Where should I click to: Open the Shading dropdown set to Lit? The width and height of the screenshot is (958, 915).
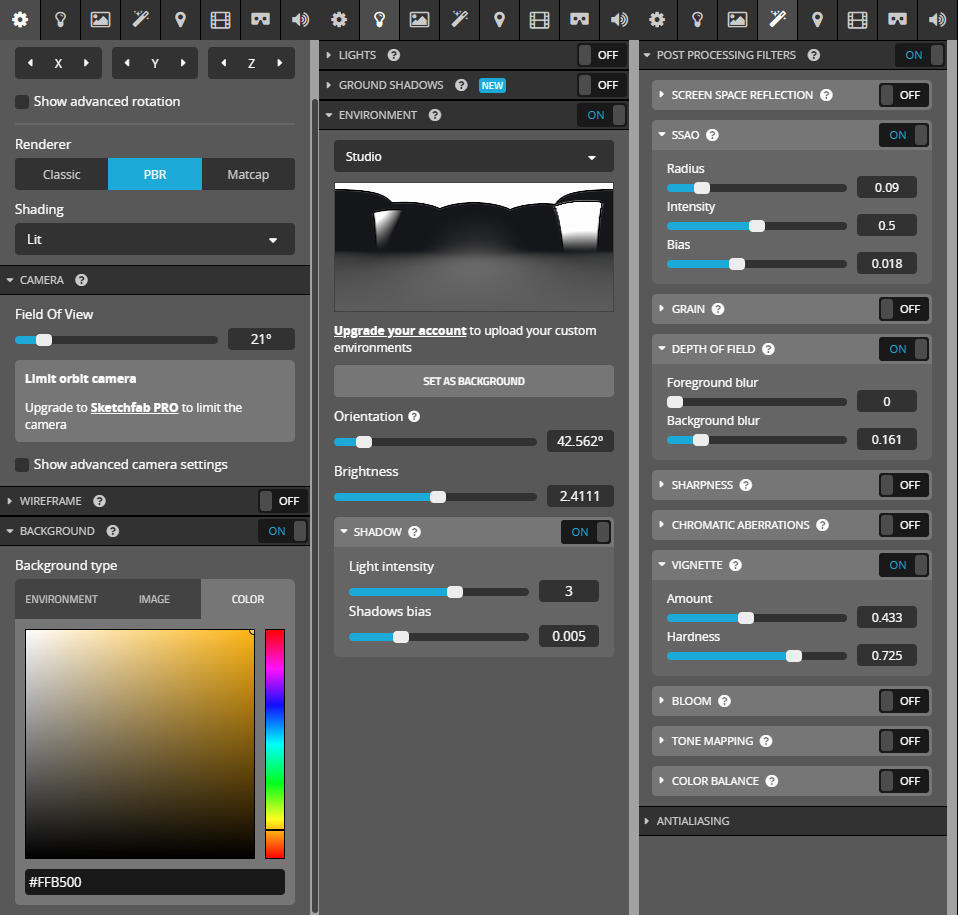[154, 240]
